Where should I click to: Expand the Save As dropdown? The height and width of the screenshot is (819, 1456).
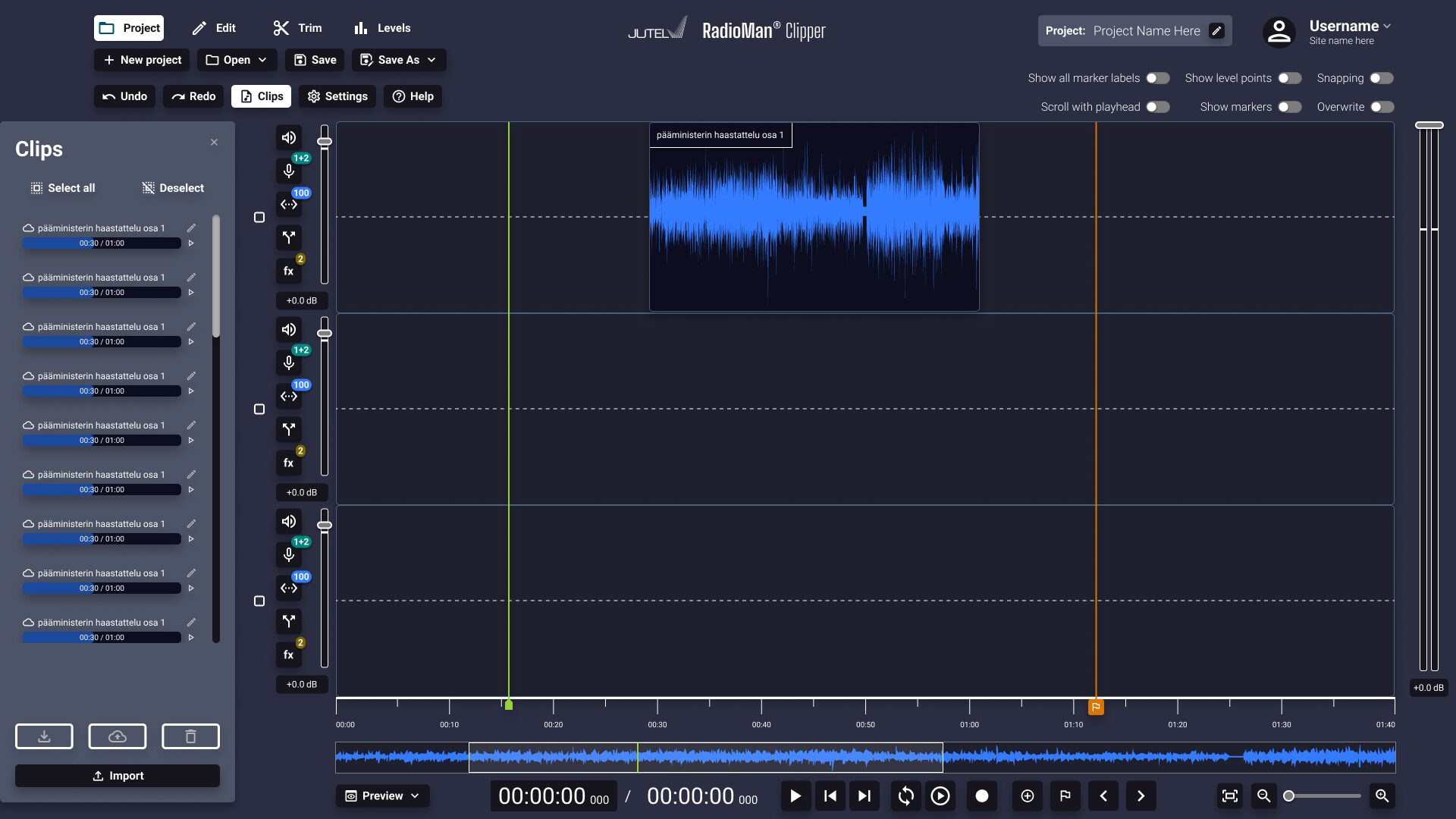point(399,60)
